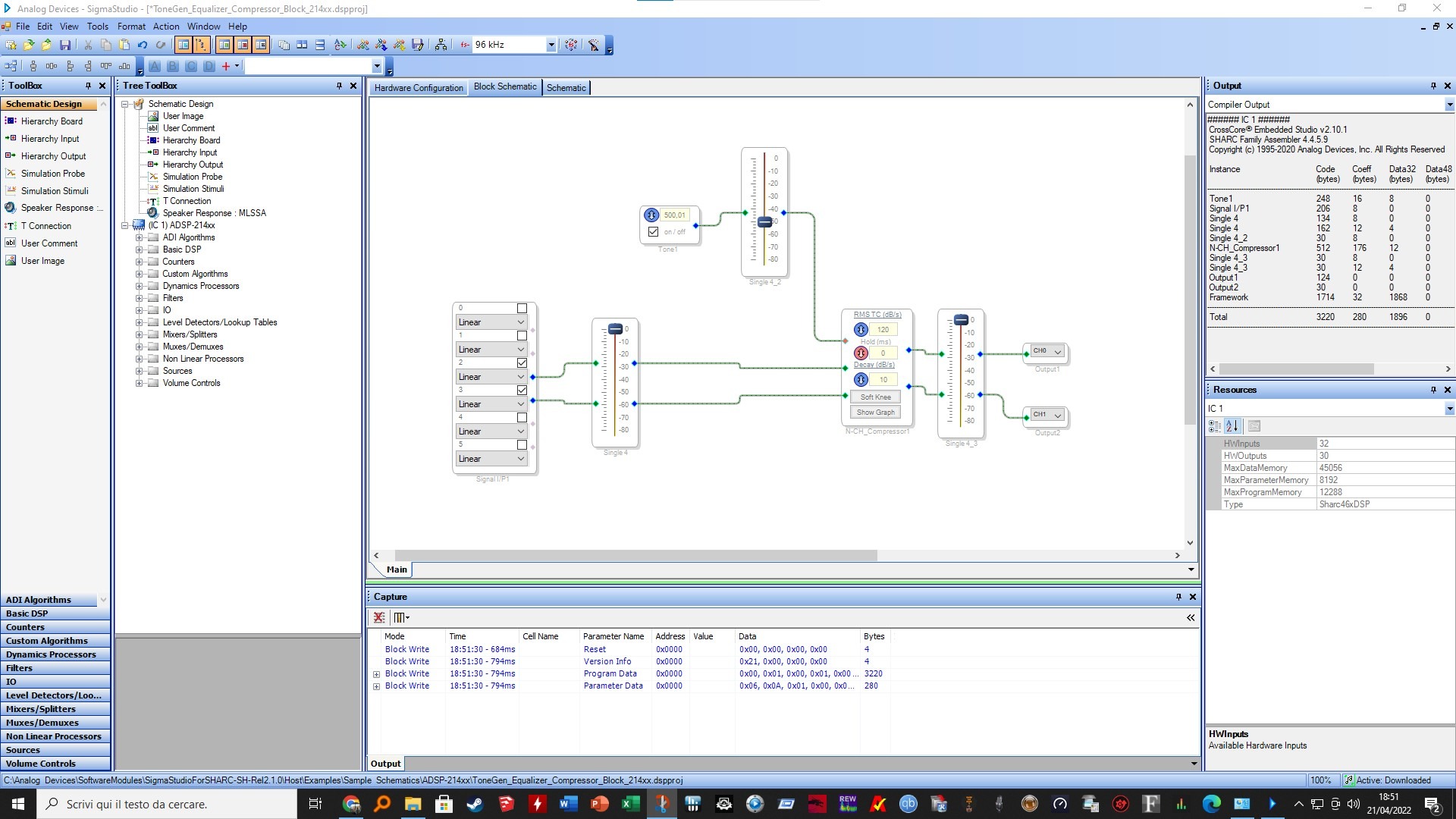Uncheck channel 3 checkbox in Signal I/P1
Screen dimensions: 1456x819
point(522,391)
